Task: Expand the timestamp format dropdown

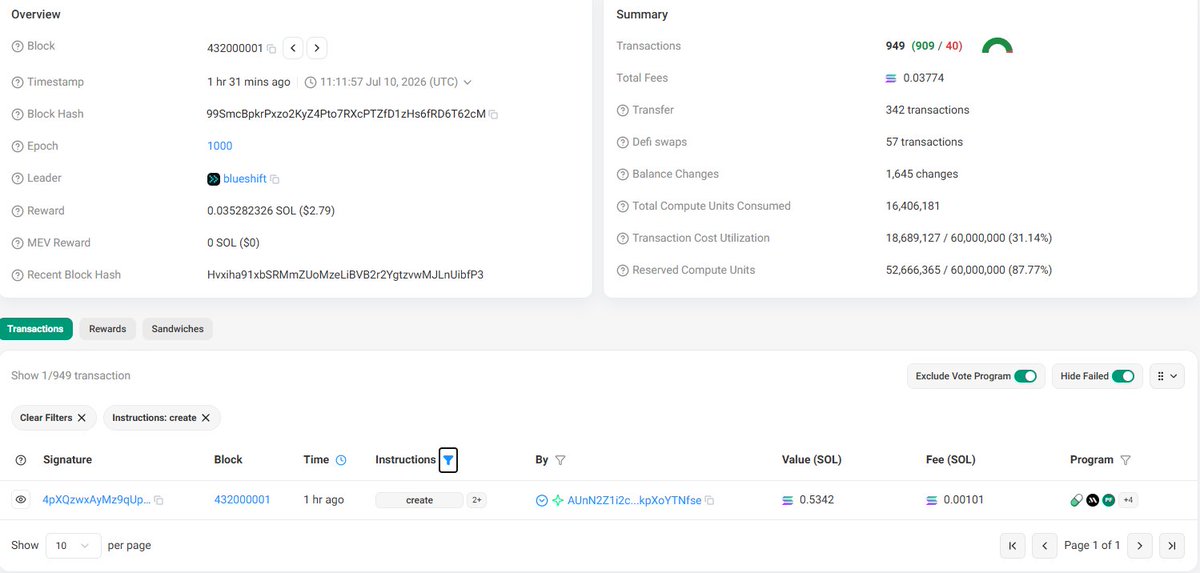Action: coord(467,82)
